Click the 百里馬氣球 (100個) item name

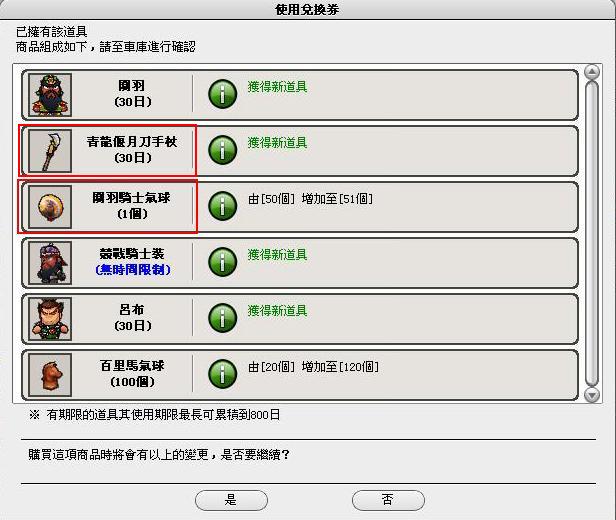point(132,374)
